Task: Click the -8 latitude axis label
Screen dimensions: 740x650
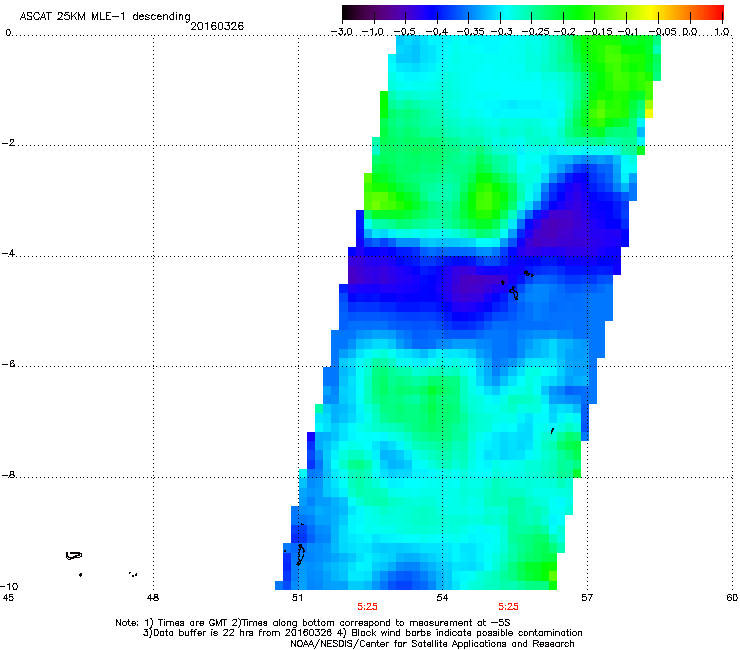Action: click(9, 475)
